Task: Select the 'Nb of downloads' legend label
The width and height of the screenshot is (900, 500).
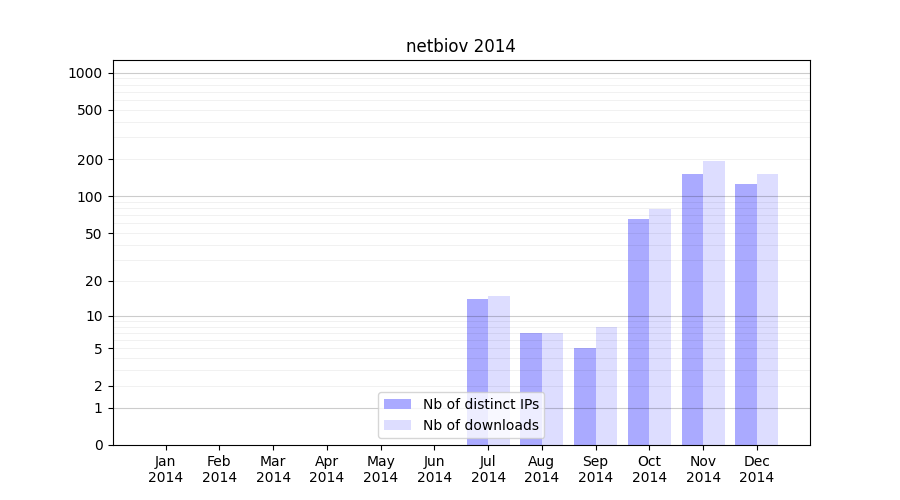Action: [x=480, y=425]
